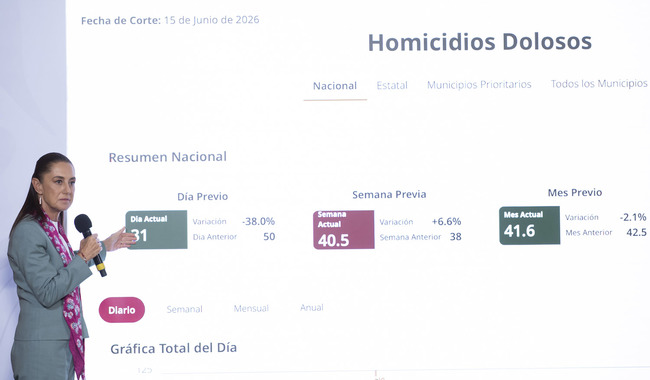
Task: Switch chart to Anual view
Action: click(312, 307)
